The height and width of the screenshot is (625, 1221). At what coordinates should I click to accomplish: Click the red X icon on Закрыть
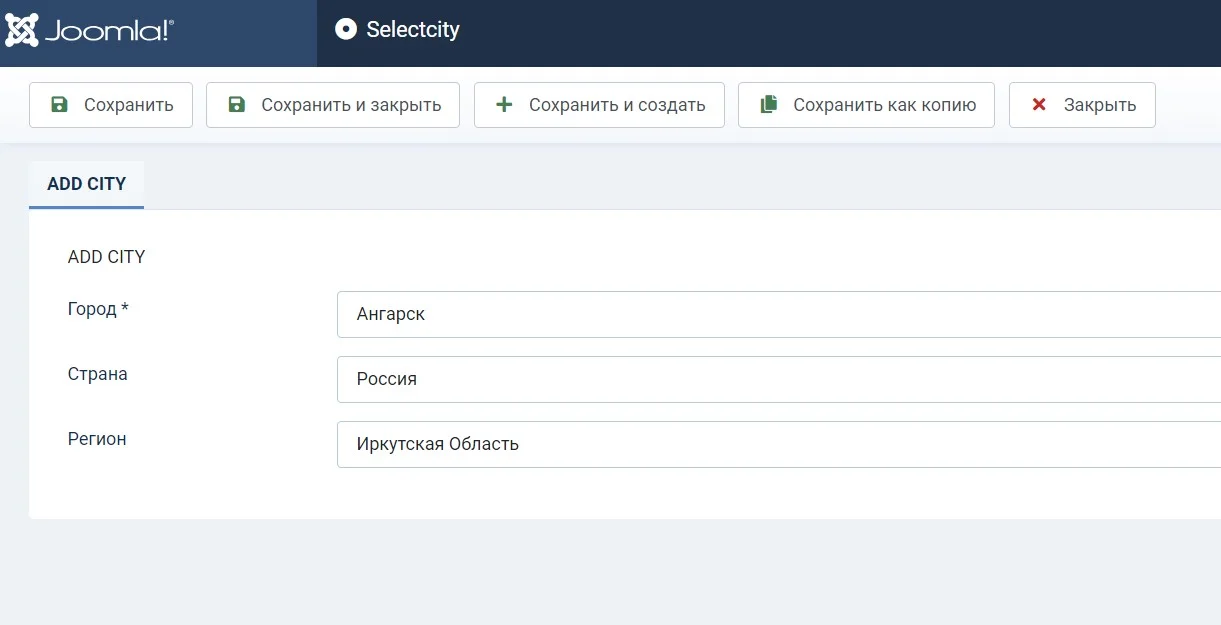[1039, 105]
